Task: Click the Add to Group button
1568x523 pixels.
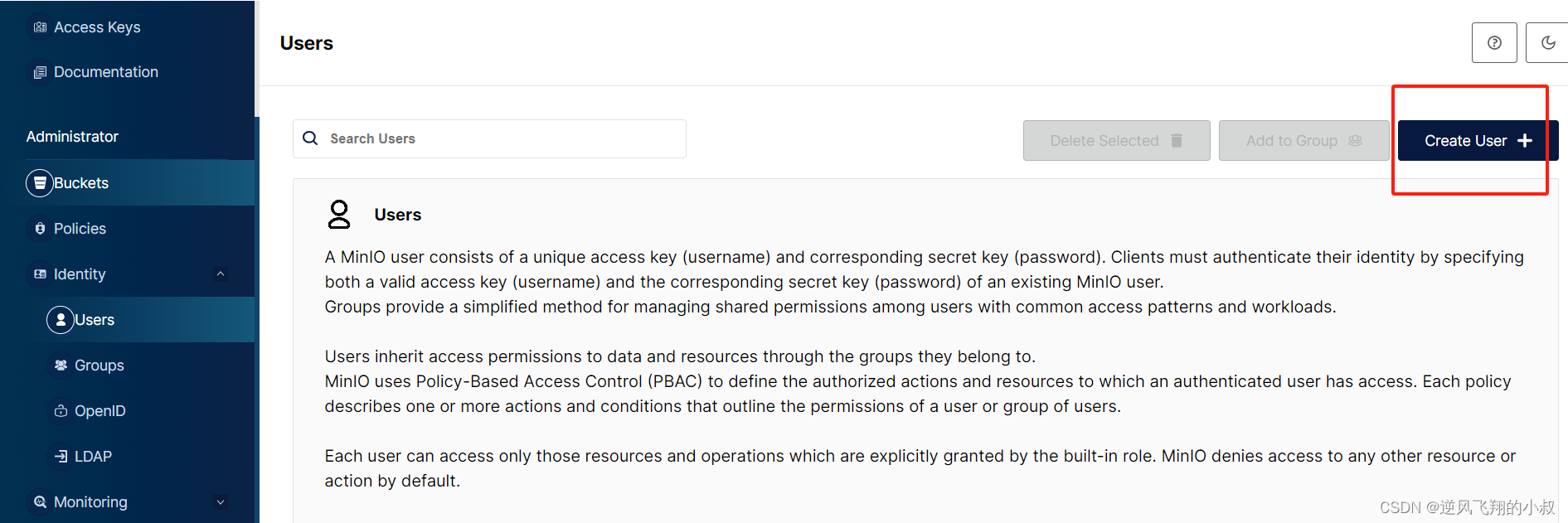Action: click(1303, 141)
